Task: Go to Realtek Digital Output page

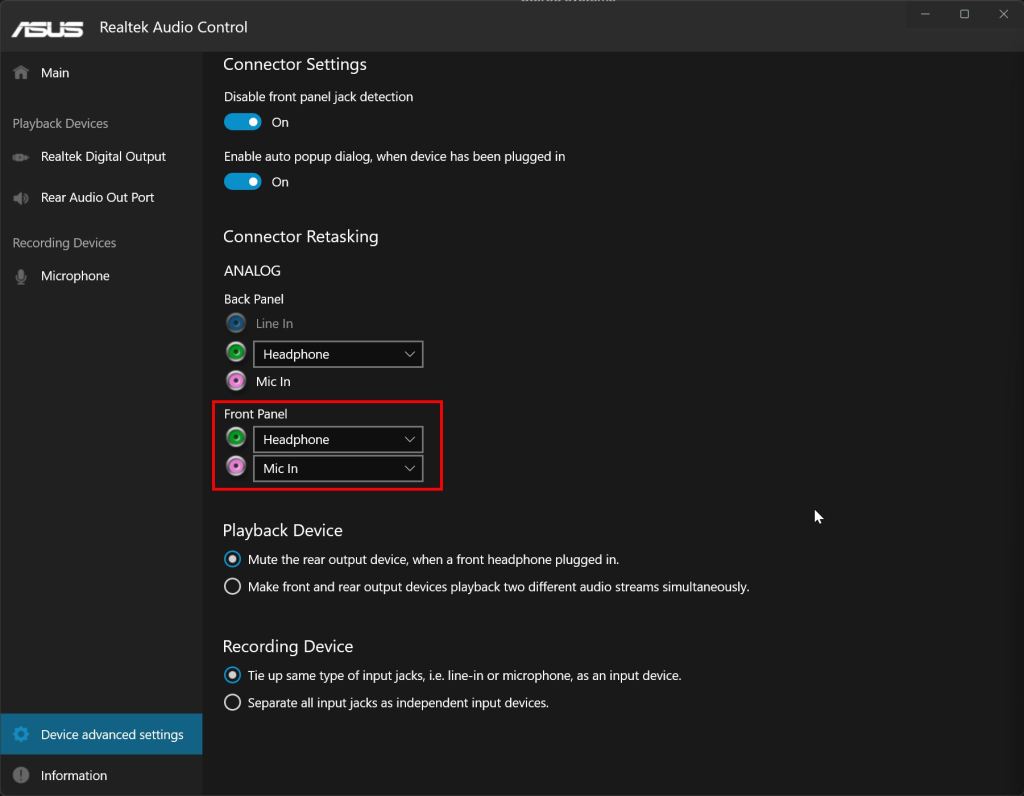Action: [101, 157]
